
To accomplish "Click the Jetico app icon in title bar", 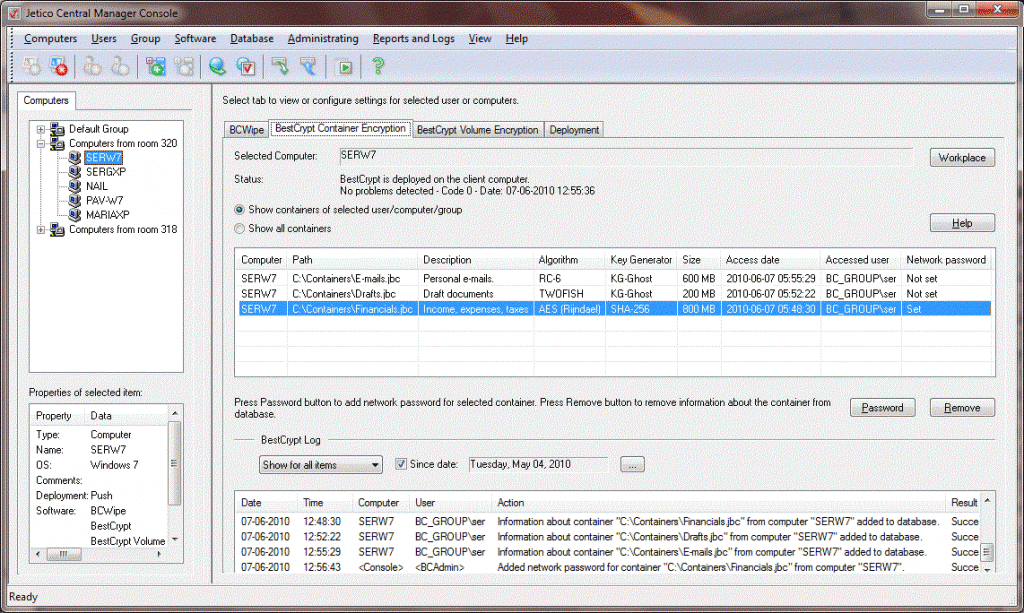I will pos(14,13).
